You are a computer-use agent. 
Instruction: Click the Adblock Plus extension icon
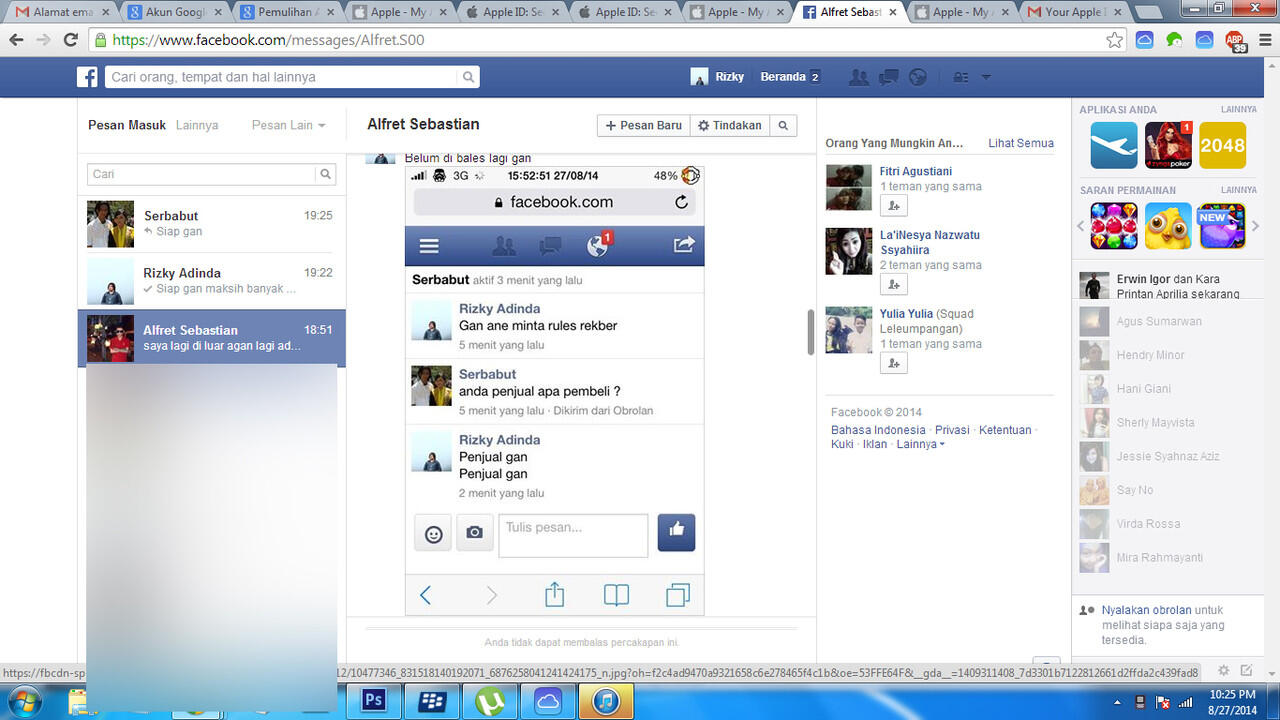(1235, 41)
